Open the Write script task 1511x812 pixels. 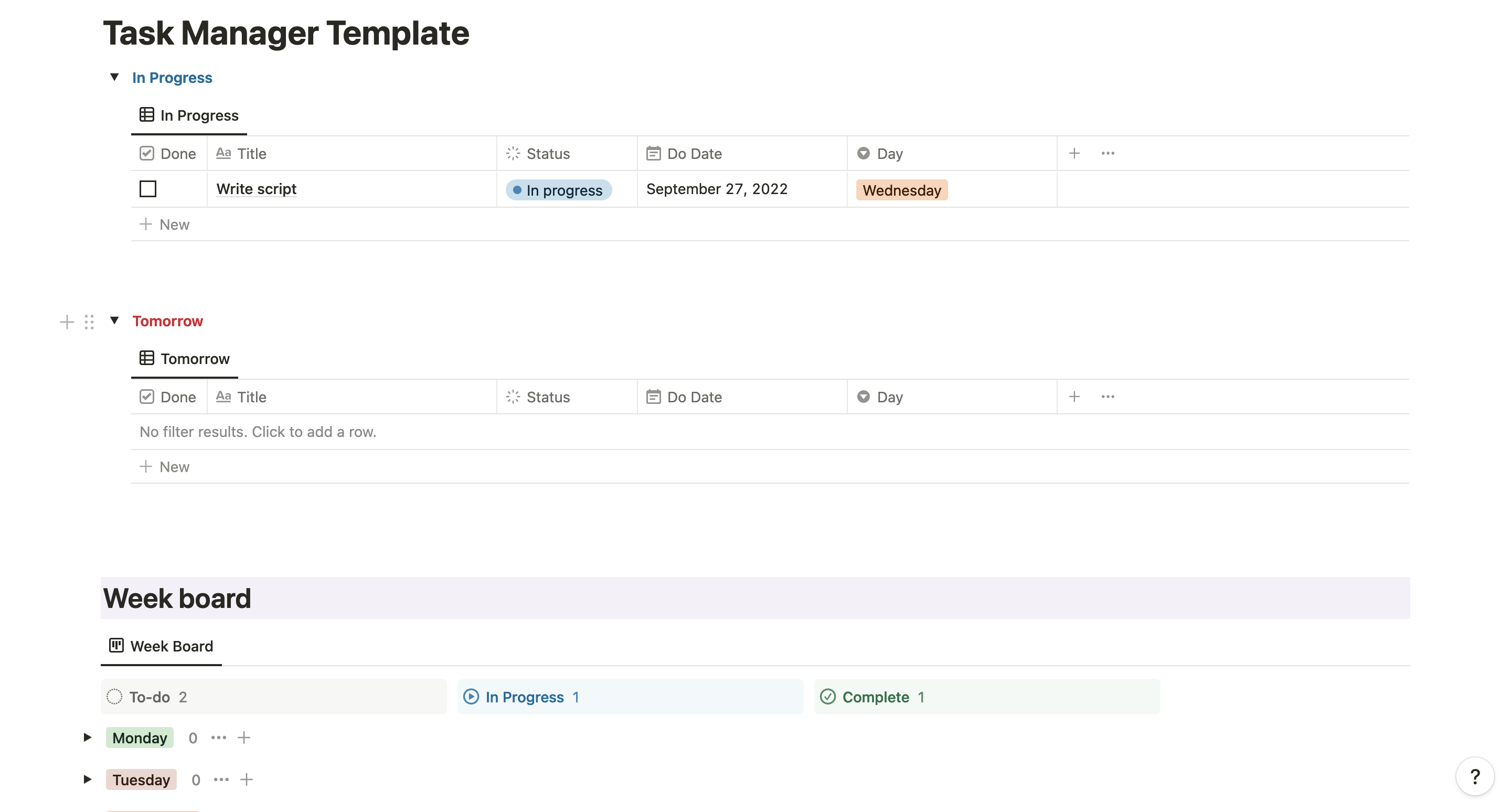click(x=256, y=189)
